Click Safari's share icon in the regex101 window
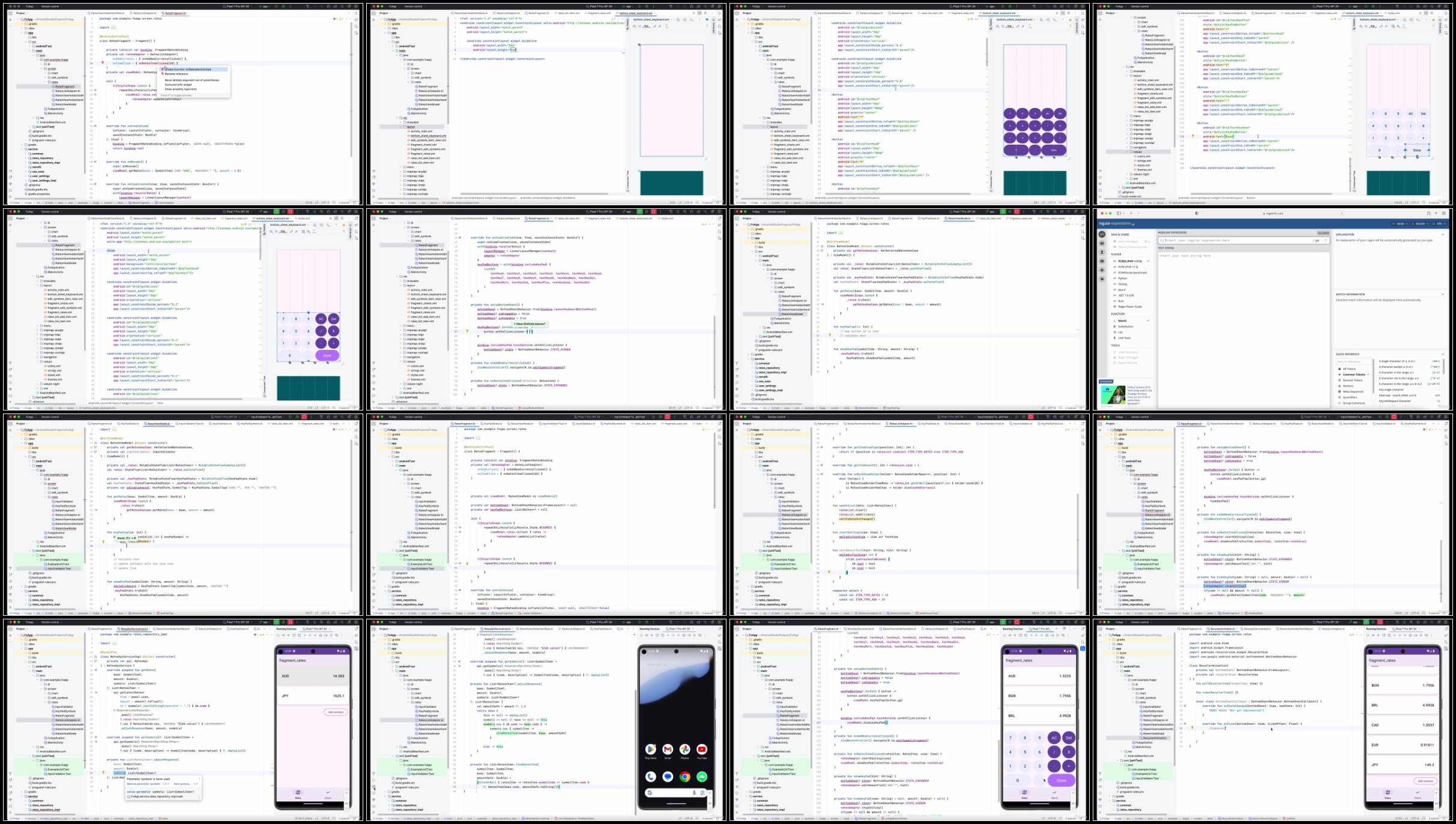The width and height of the screenshot is (1456, 824). (1429, 213)
